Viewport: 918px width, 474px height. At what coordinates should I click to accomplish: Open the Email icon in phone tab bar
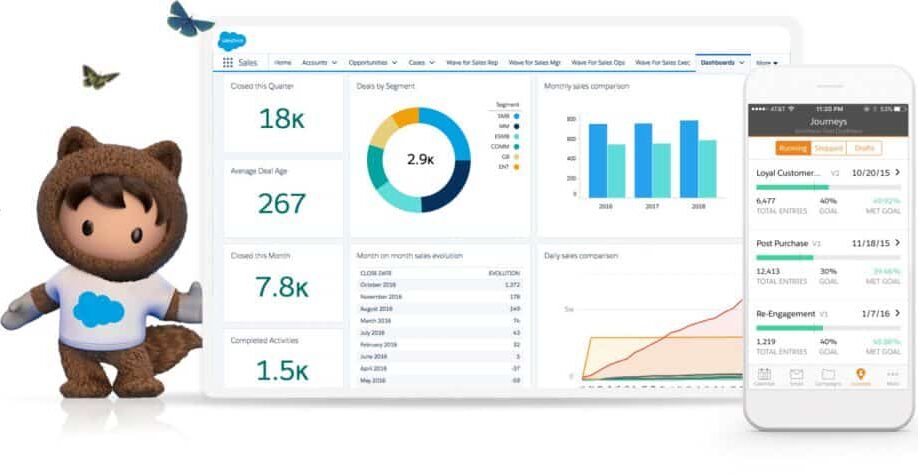(x=796, y=375)
